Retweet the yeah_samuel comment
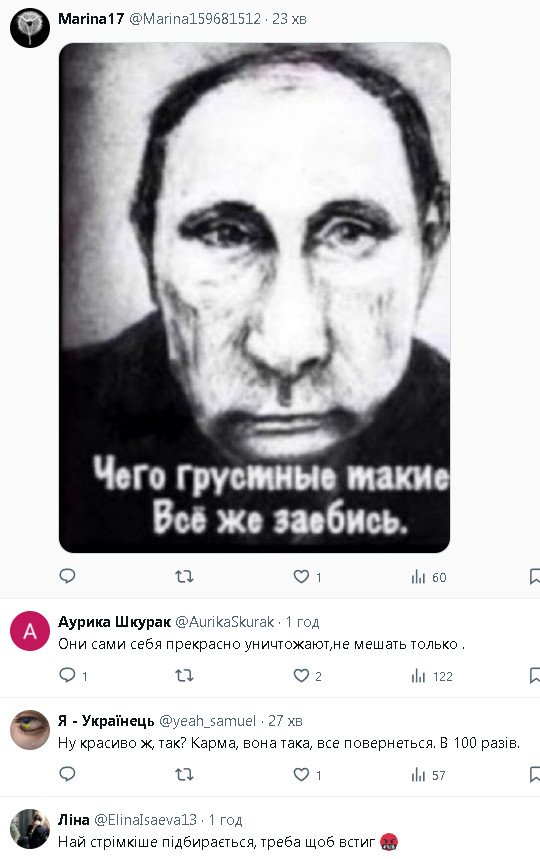Viewport: 540px width, 859px height. coord(184,775)
